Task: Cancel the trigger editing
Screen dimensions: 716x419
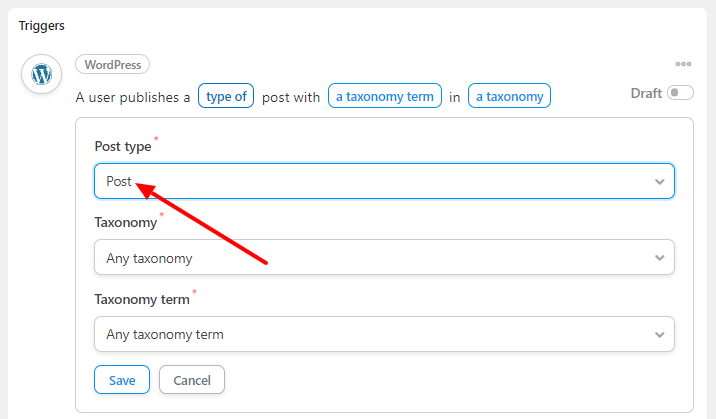Action: 192,380
